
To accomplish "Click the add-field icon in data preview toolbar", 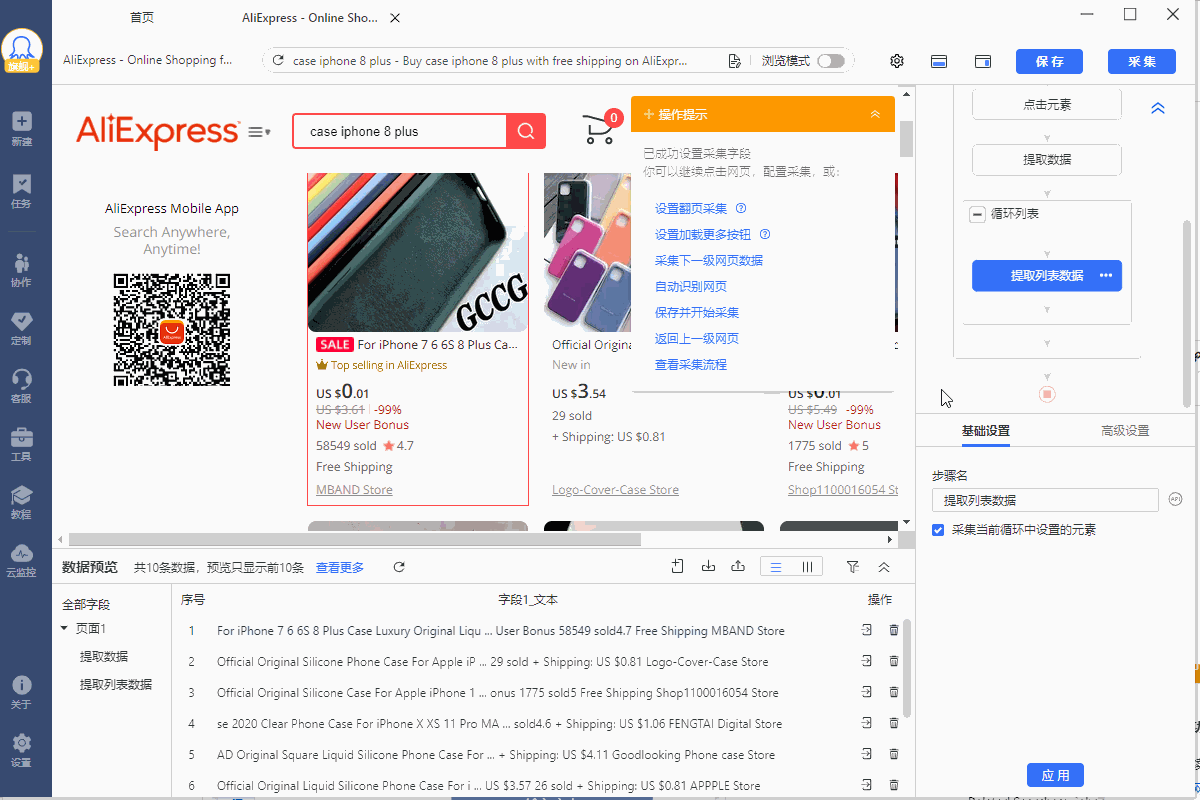I will point(678,567).
